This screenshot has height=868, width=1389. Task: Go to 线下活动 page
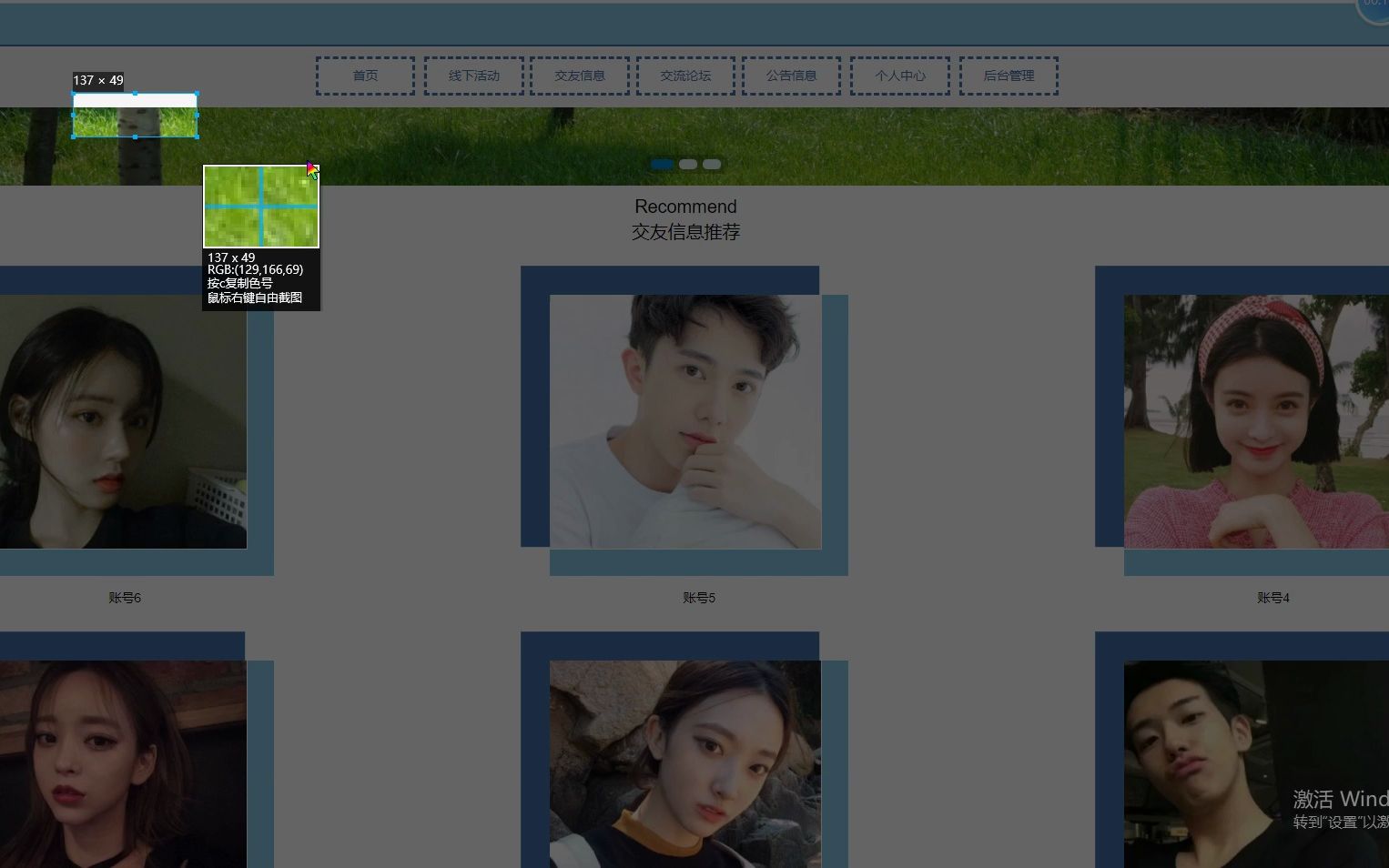pos(473,76)
